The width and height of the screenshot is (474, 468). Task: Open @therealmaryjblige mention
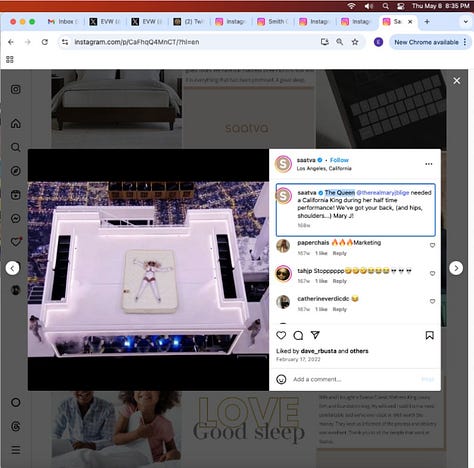383,193
